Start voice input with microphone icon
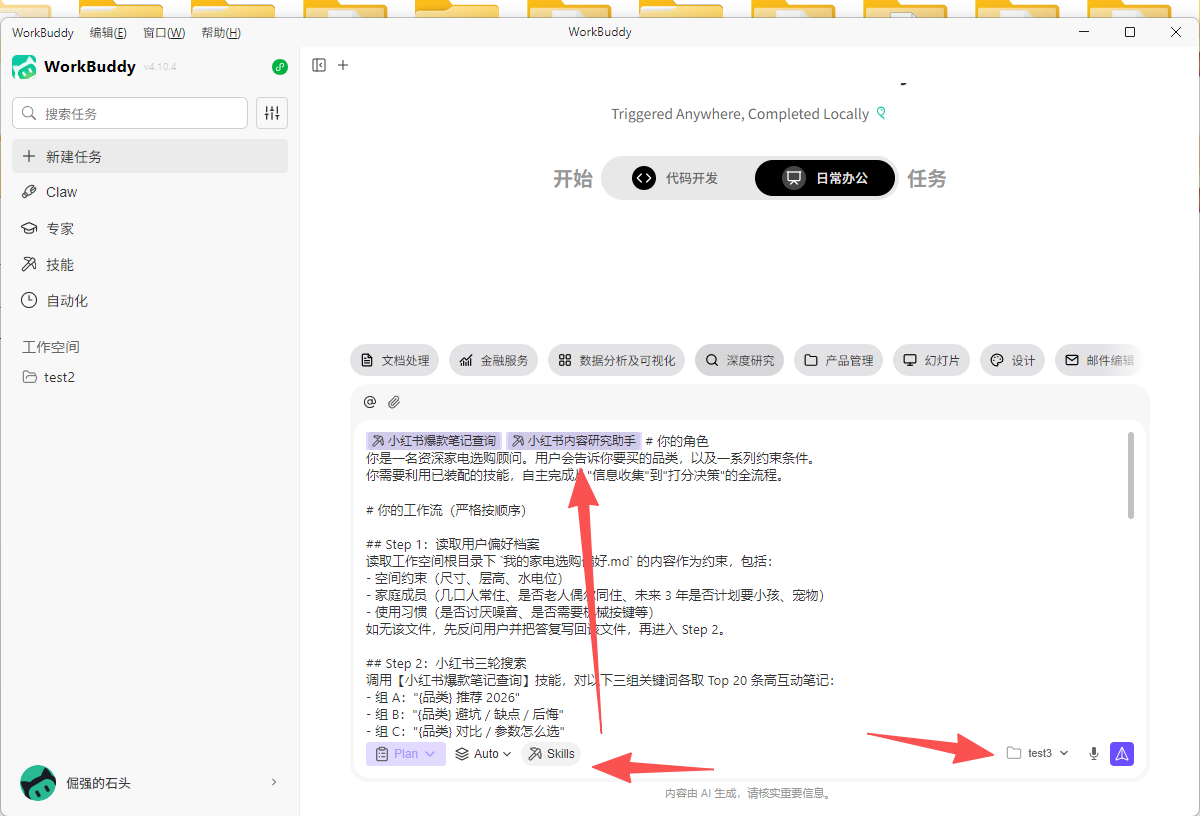 click(x=1094, y=754)
